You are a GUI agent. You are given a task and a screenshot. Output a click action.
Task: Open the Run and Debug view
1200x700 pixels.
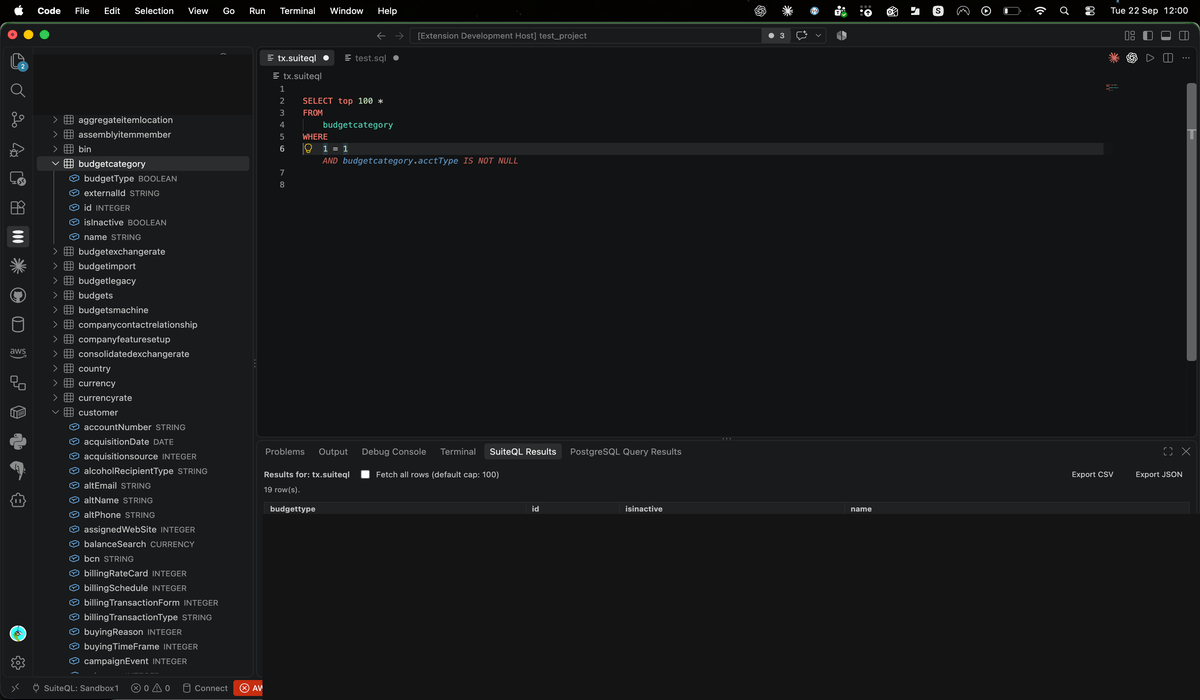click(x=18, y=149)
